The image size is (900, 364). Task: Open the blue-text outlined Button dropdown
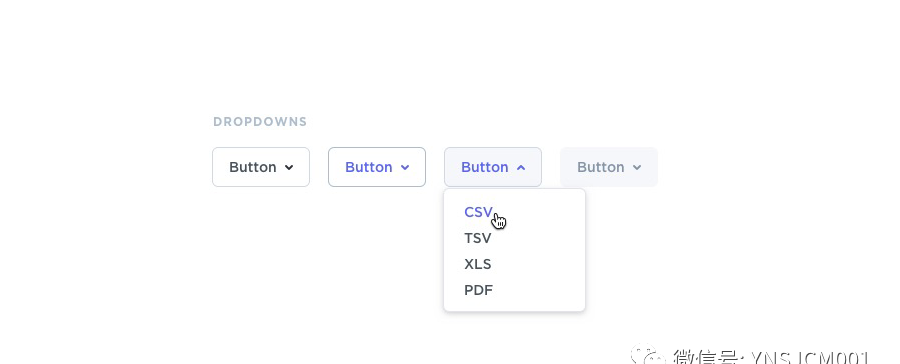[377, 167]
